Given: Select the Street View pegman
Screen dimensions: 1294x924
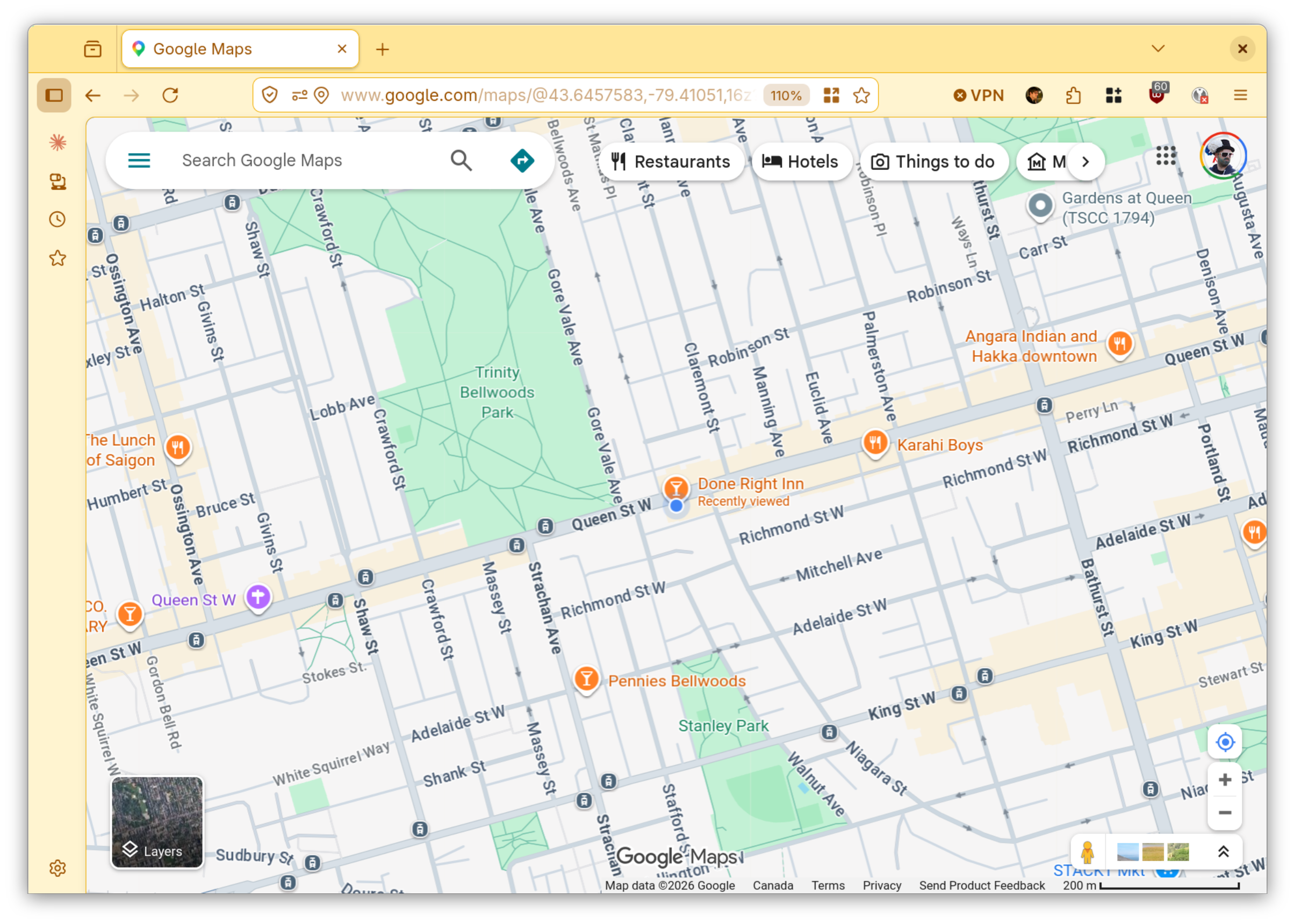Looking at the screenshot, I should (1087, 851).
